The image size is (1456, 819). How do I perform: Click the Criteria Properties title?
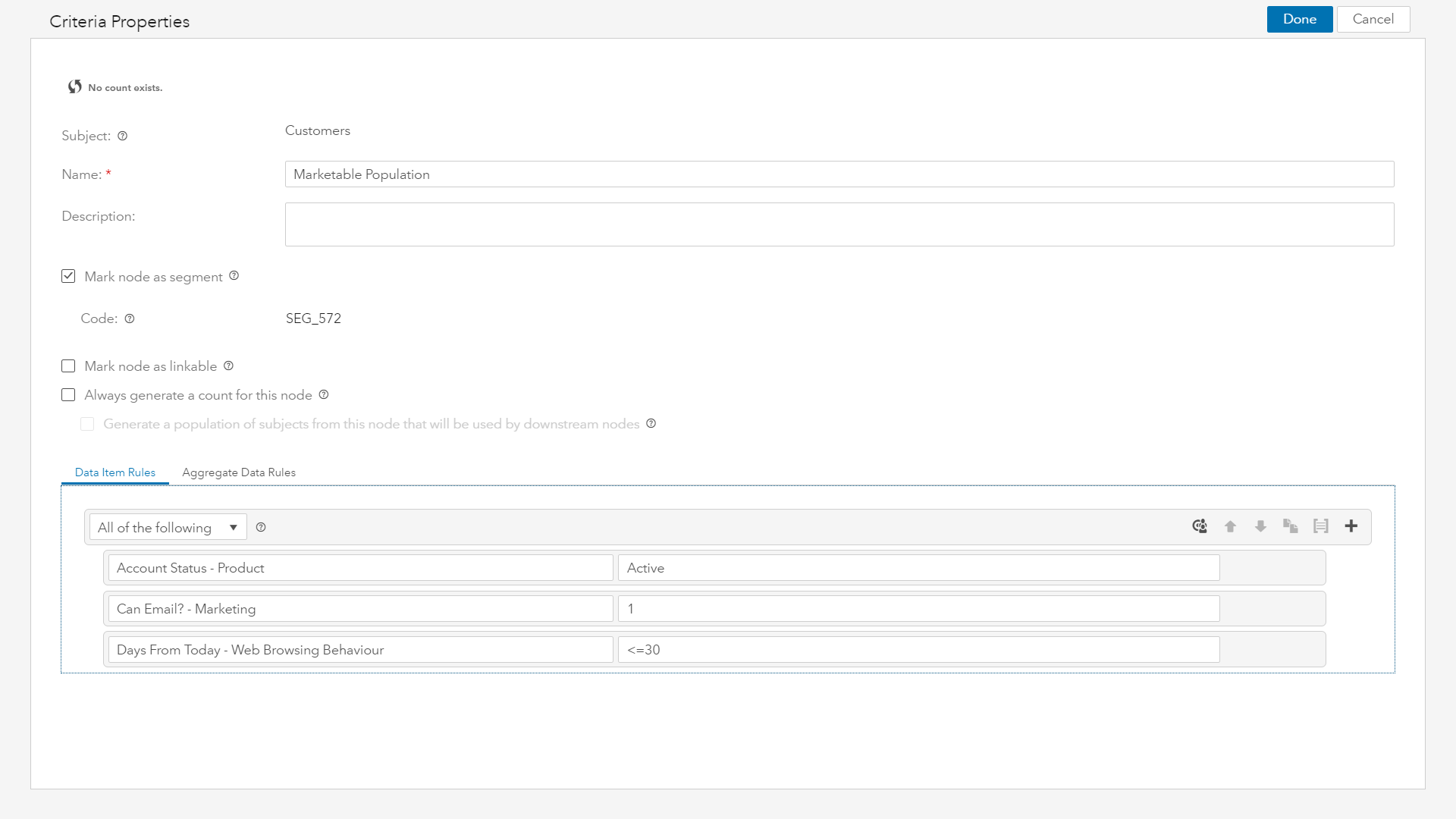point(120,21)
